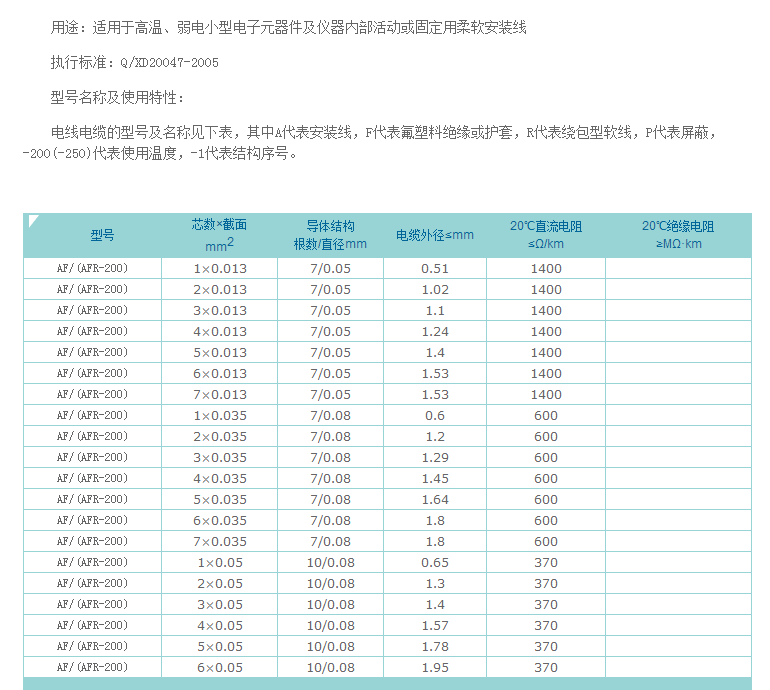Click 10/0.08 in the 3×0.05 row
770x690 pixels.
(330, 605)
